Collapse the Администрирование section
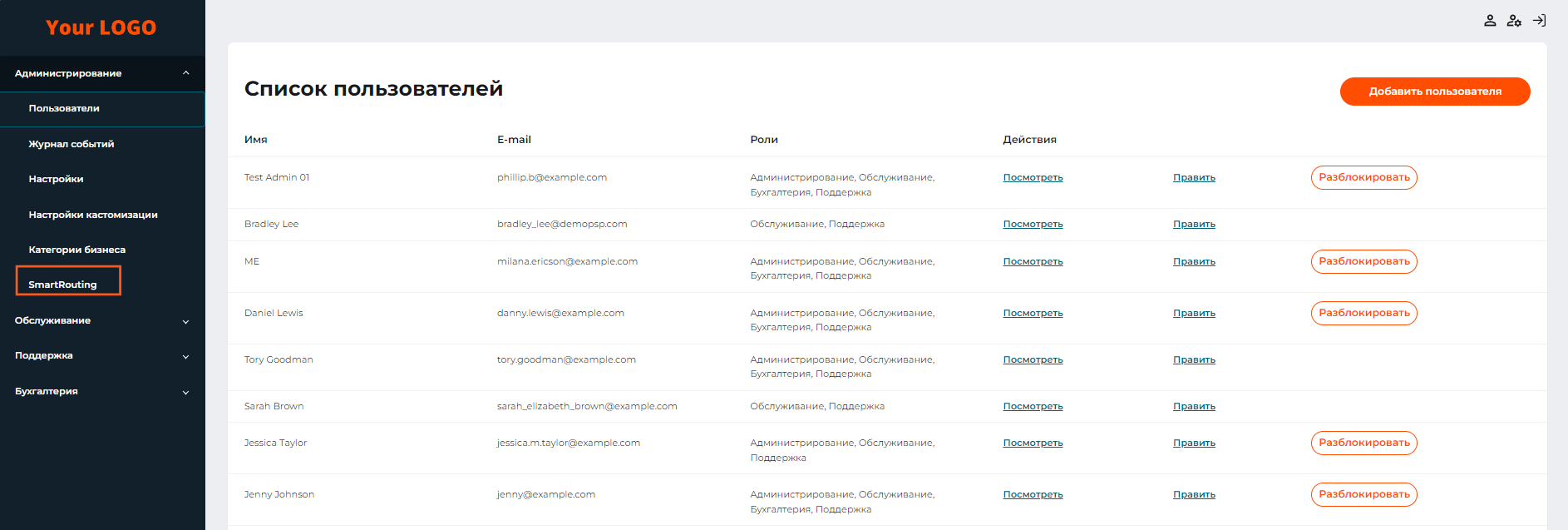The image size is (1568, 530). coord(185,73)
